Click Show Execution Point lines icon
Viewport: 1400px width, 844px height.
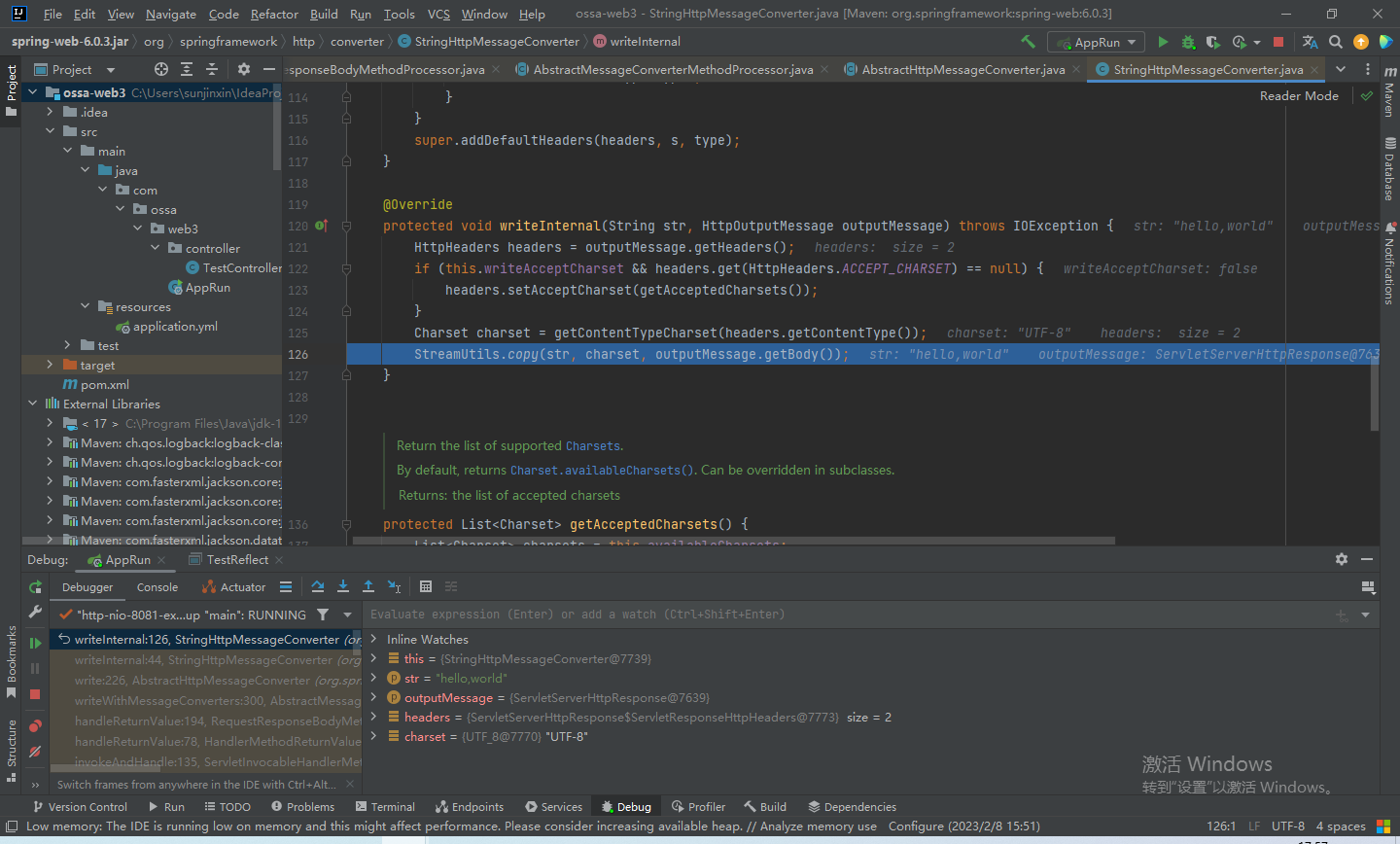point(286,586)
